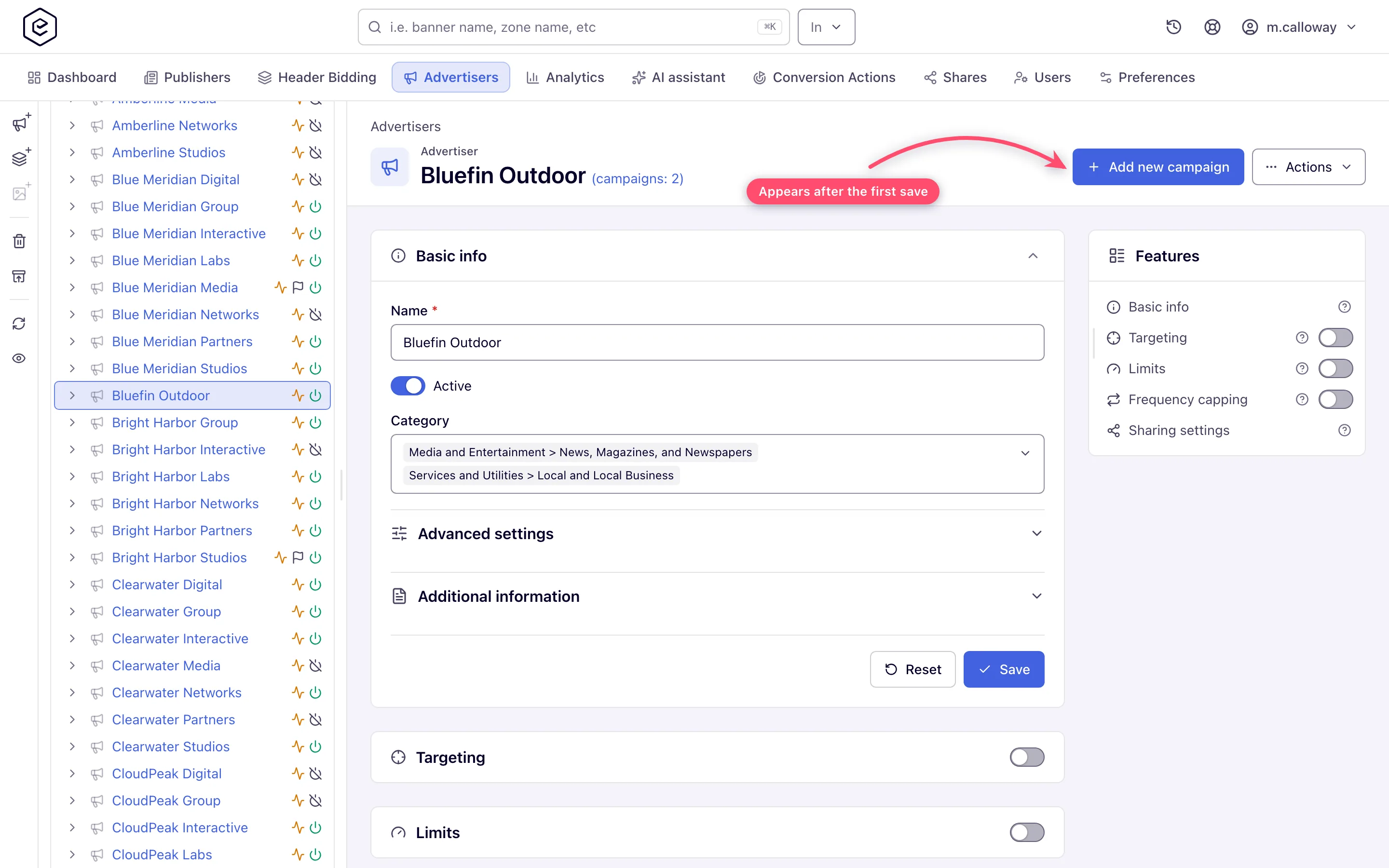Enable Frequency capping in Features panel
1389x868 pixels.
pos(1335,400)
